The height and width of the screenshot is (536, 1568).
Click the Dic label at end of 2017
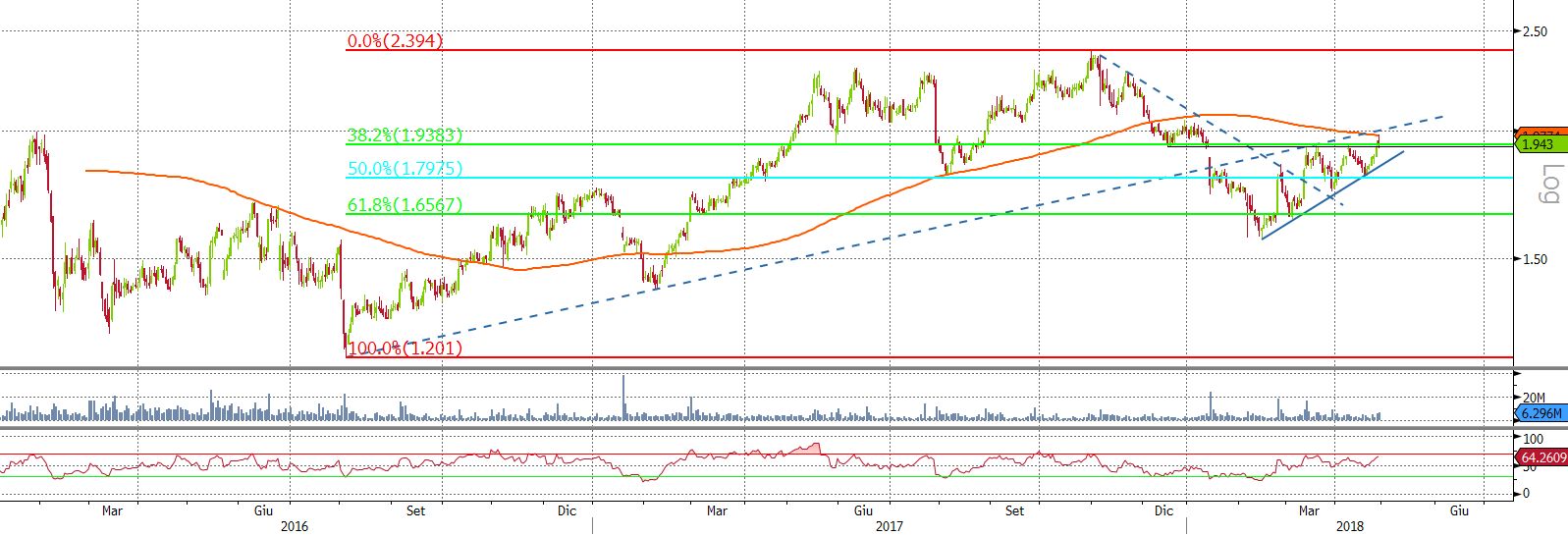[1163, 510]
